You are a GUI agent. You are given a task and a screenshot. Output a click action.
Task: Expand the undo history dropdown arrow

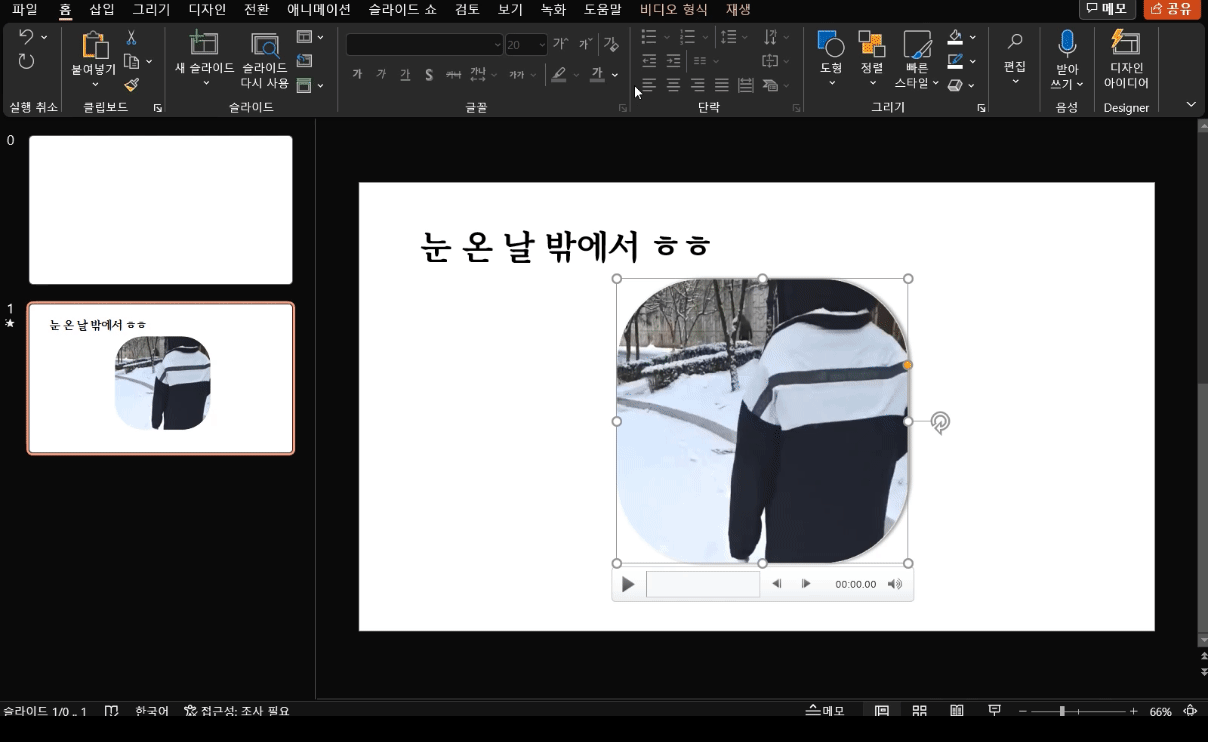coord(44,37)
